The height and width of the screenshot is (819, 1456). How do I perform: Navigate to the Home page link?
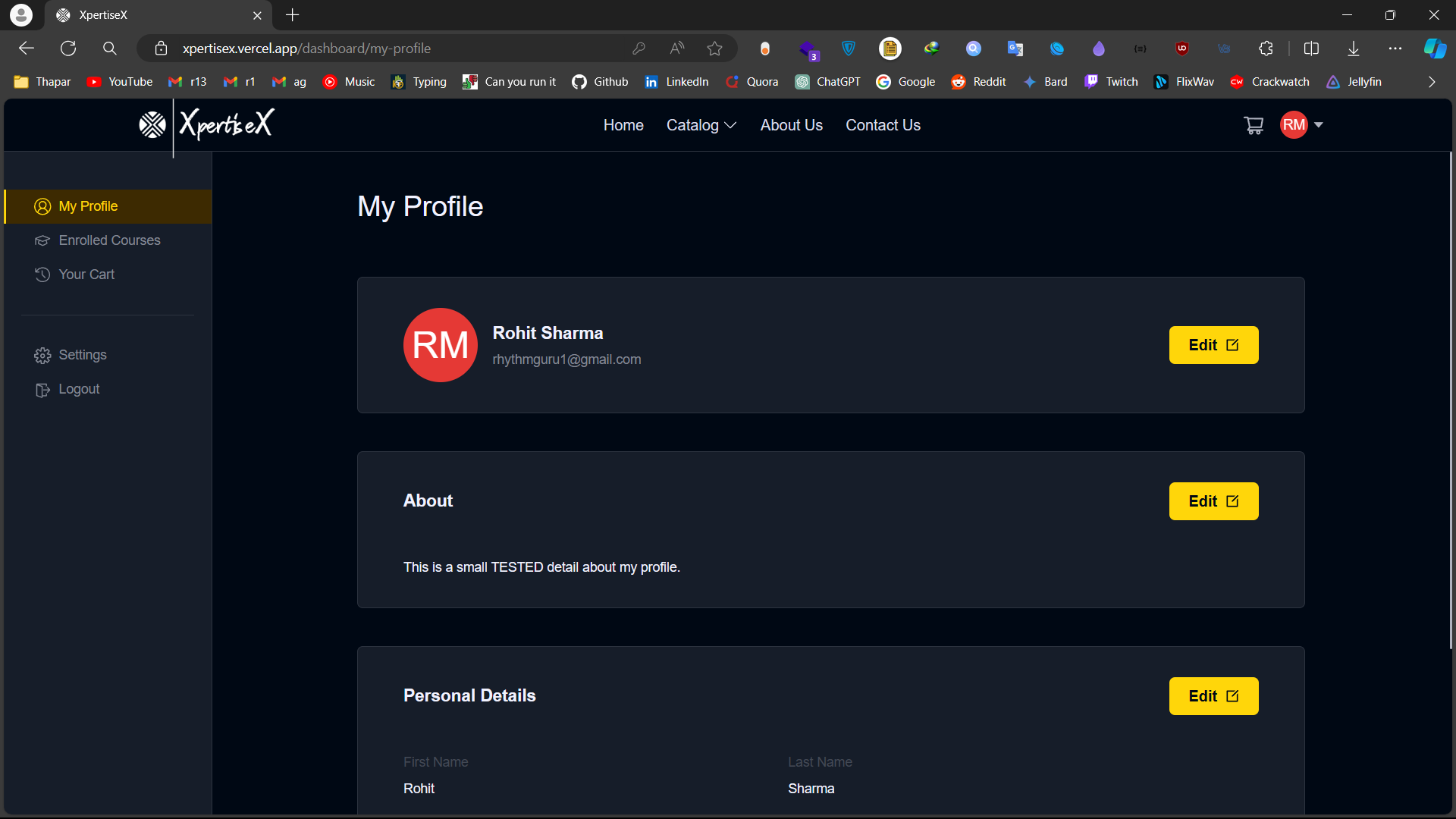click(623, 125)
